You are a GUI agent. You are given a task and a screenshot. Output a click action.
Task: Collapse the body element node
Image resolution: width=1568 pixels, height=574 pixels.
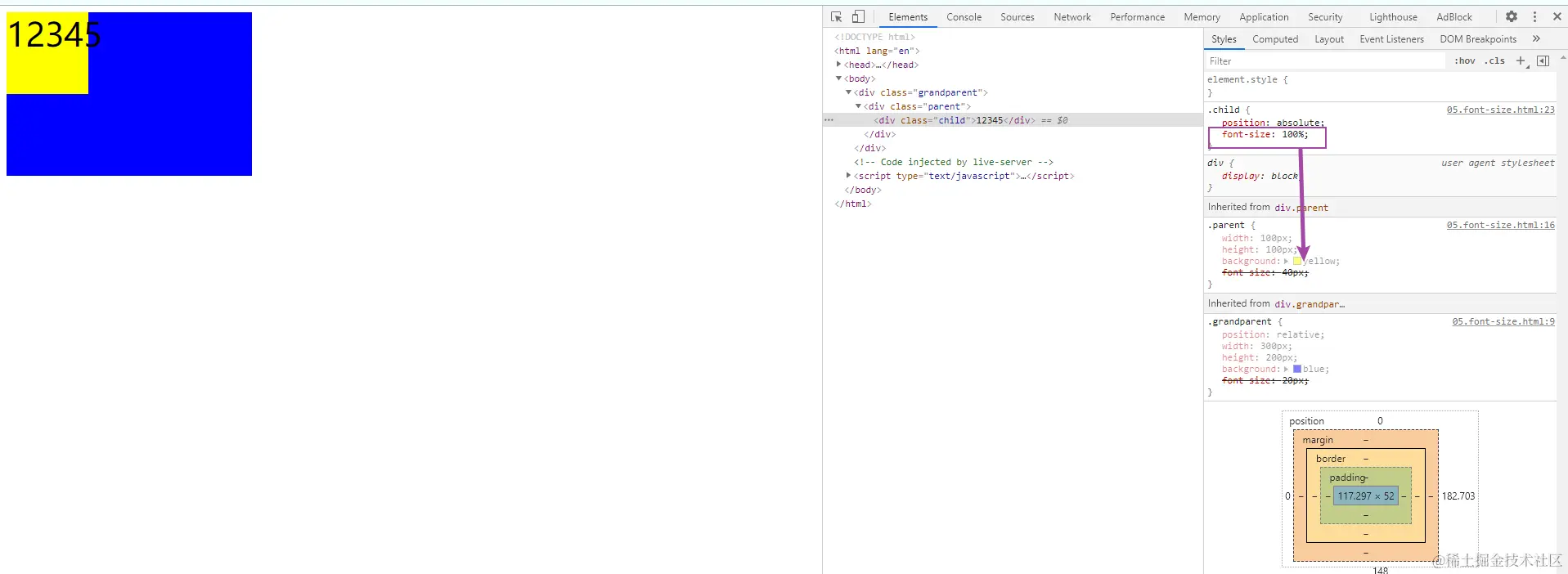coord(838,78)
